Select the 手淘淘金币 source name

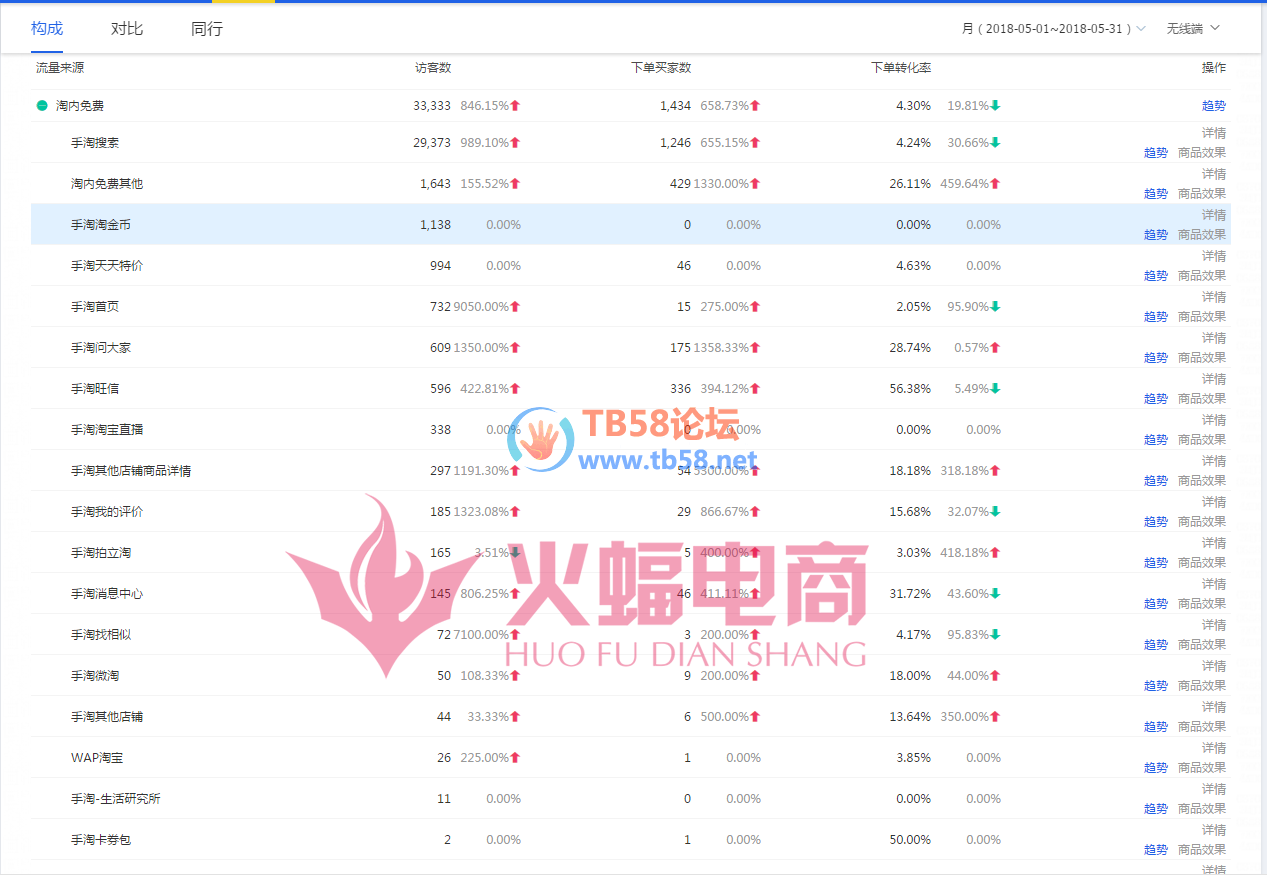[x=101, y=225]
